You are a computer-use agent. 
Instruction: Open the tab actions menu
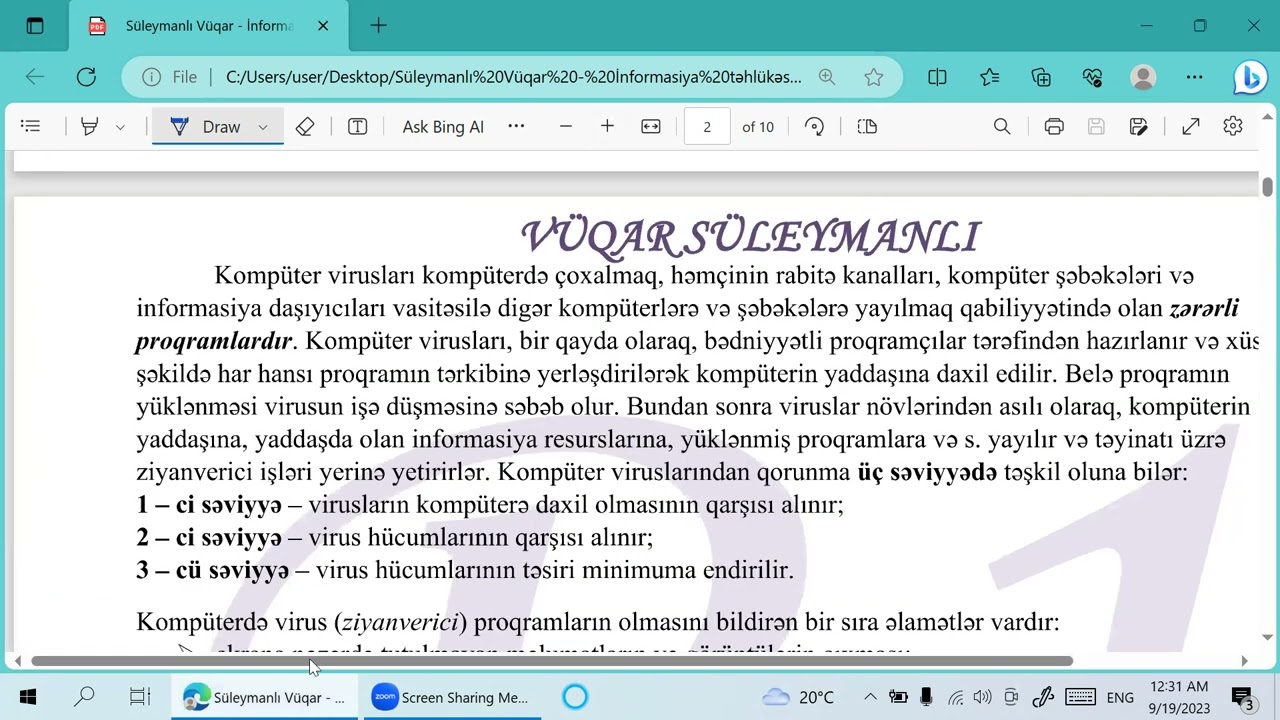35,26
